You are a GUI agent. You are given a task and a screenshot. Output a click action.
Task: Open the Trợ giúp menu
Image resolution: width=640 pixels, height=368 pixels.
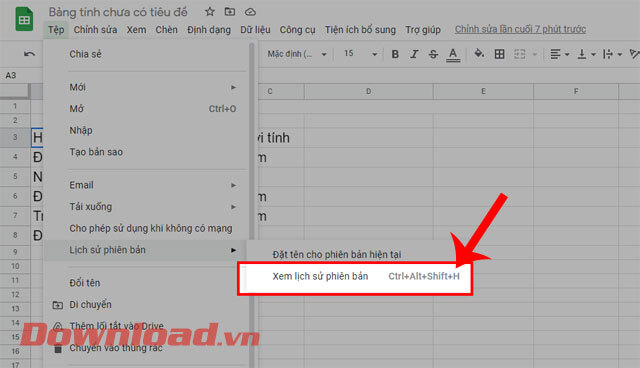pos(423,30)
